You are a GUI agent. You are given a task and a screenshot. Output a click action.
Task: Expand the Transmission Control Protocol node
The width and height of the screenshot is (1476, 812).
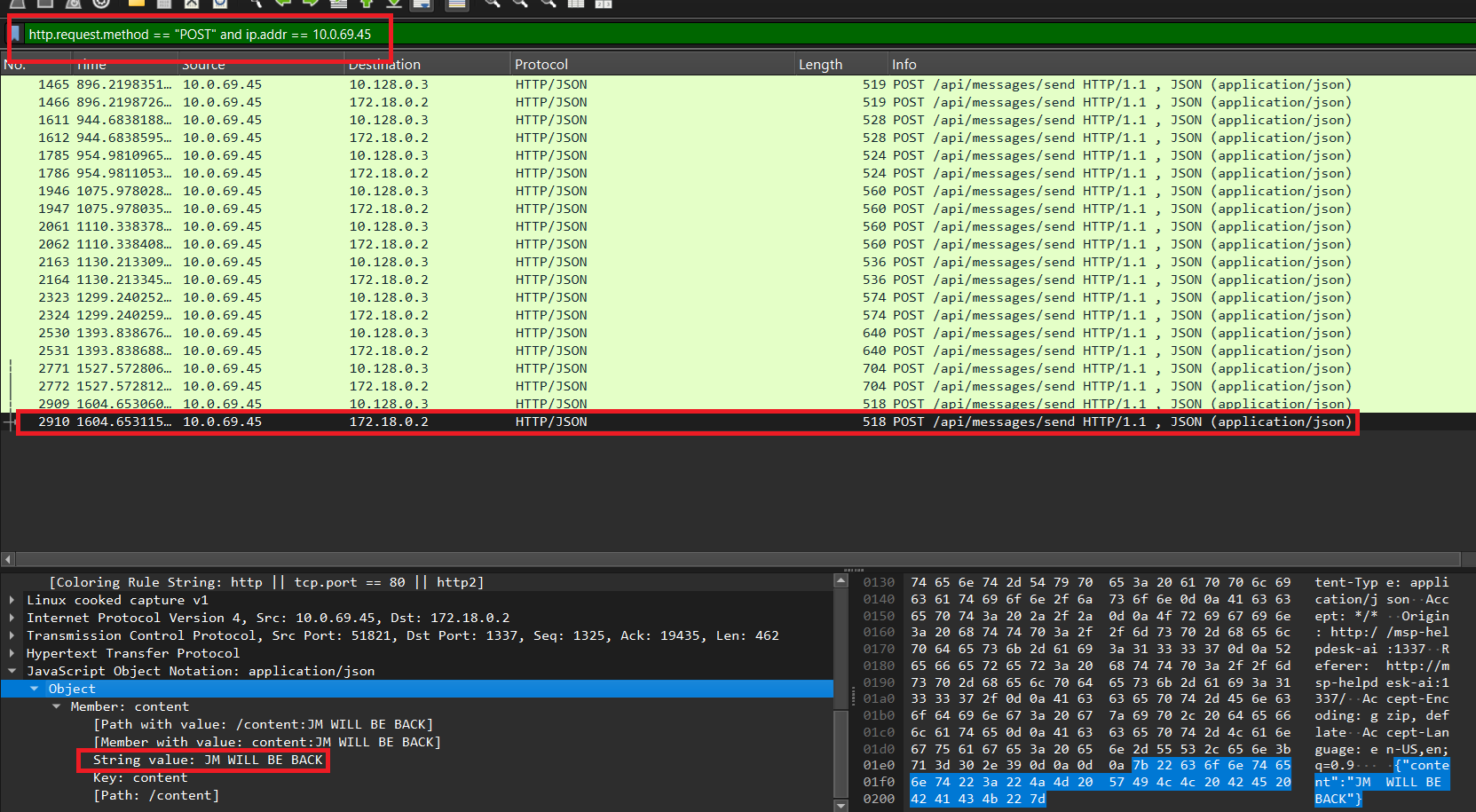point(12,635)
